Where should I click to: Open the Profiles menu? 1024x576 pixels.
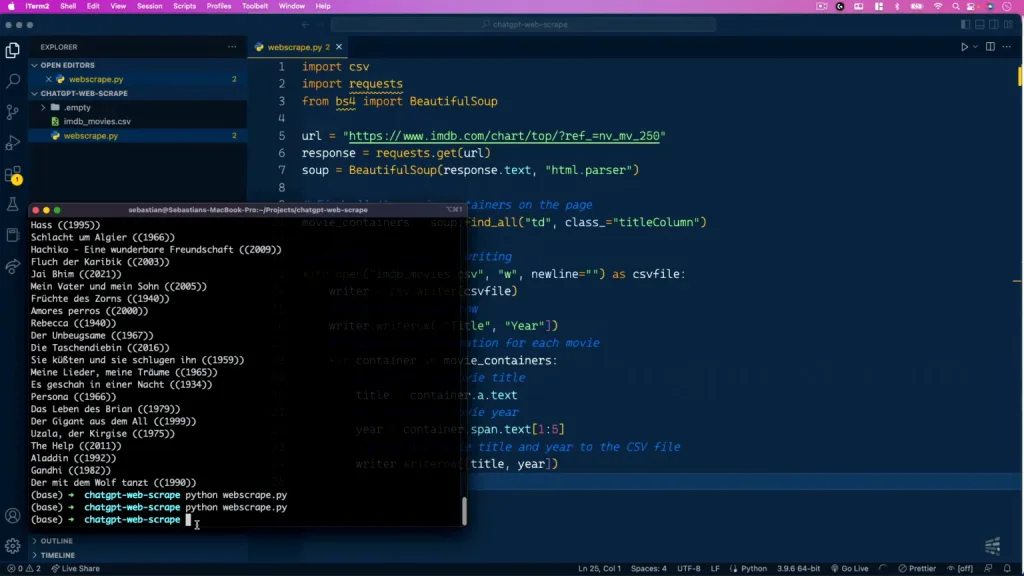click(219, 6)
